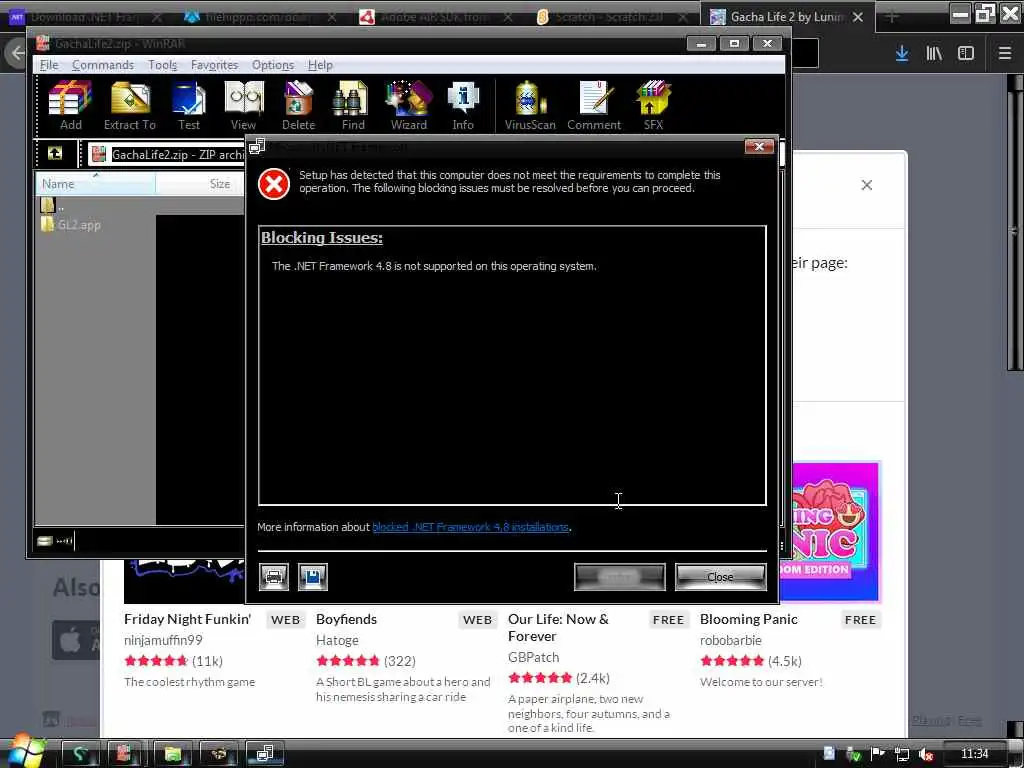The width and height of the screenshot is (1024, 768).
Task: Open the Tools menu in WinRAR
Action: 163,65
